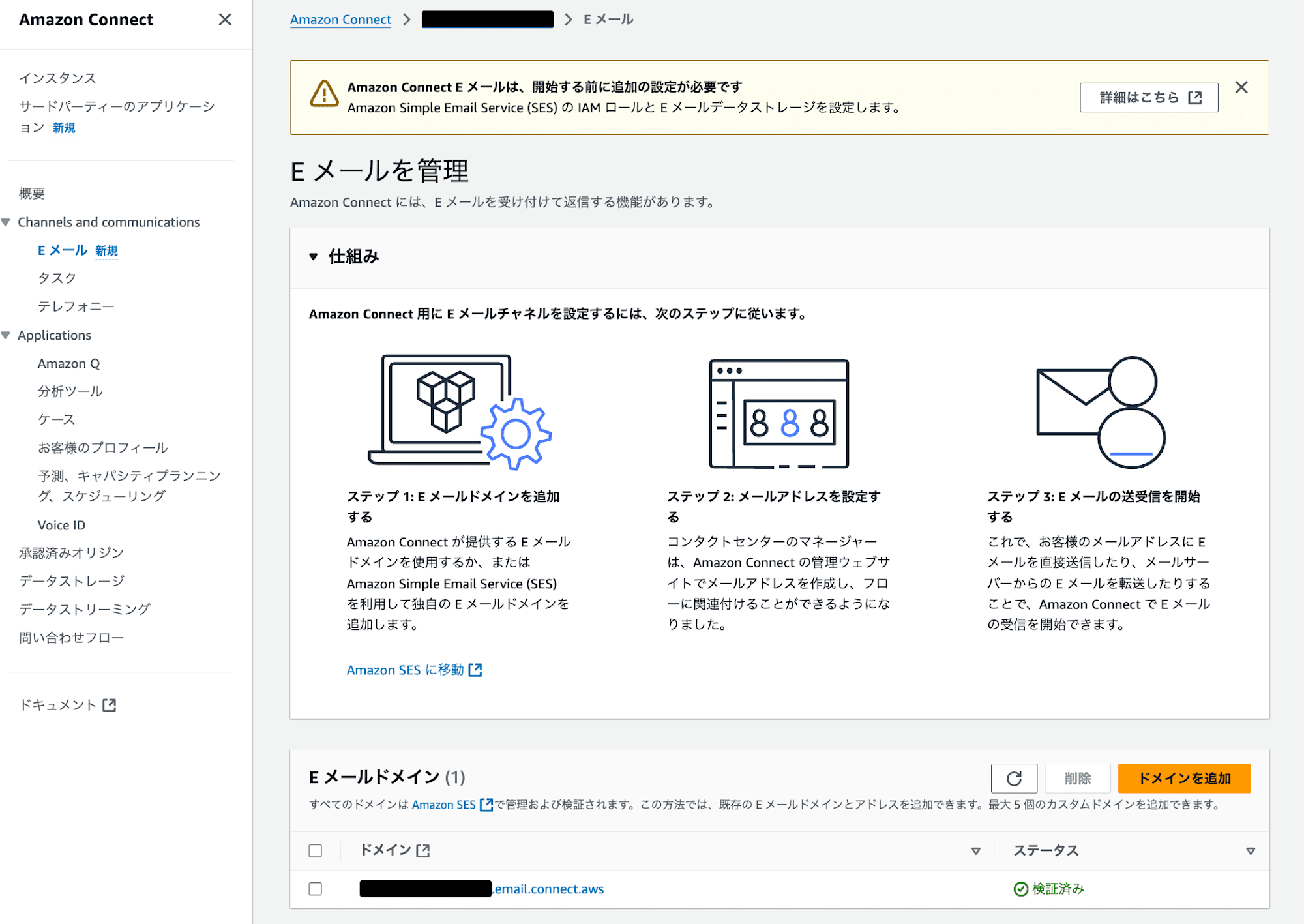This screenshot has height=924, width=1304.
Task: Open Amazon SES link in domain description
Action: pos(452,805)
